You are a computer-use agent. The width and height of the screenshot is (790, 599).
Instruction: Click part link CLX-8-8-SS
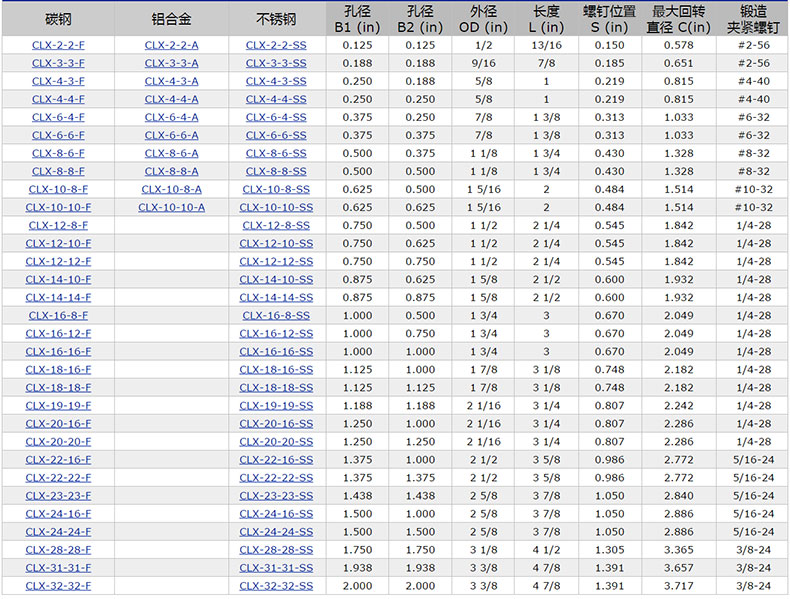276,171
